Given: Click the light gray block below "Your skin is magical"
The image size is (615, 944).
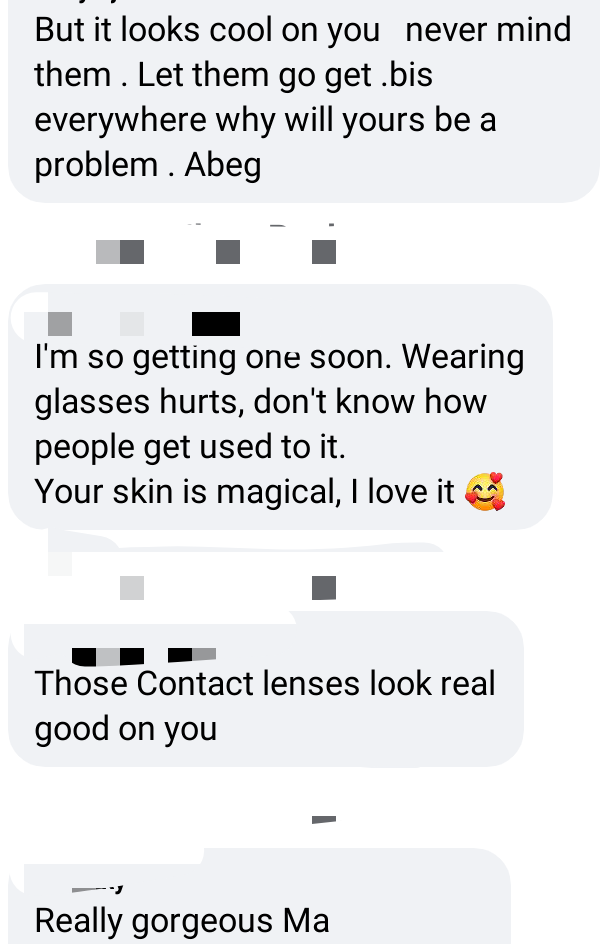Looking at the screenshot, I should (132, 588).
